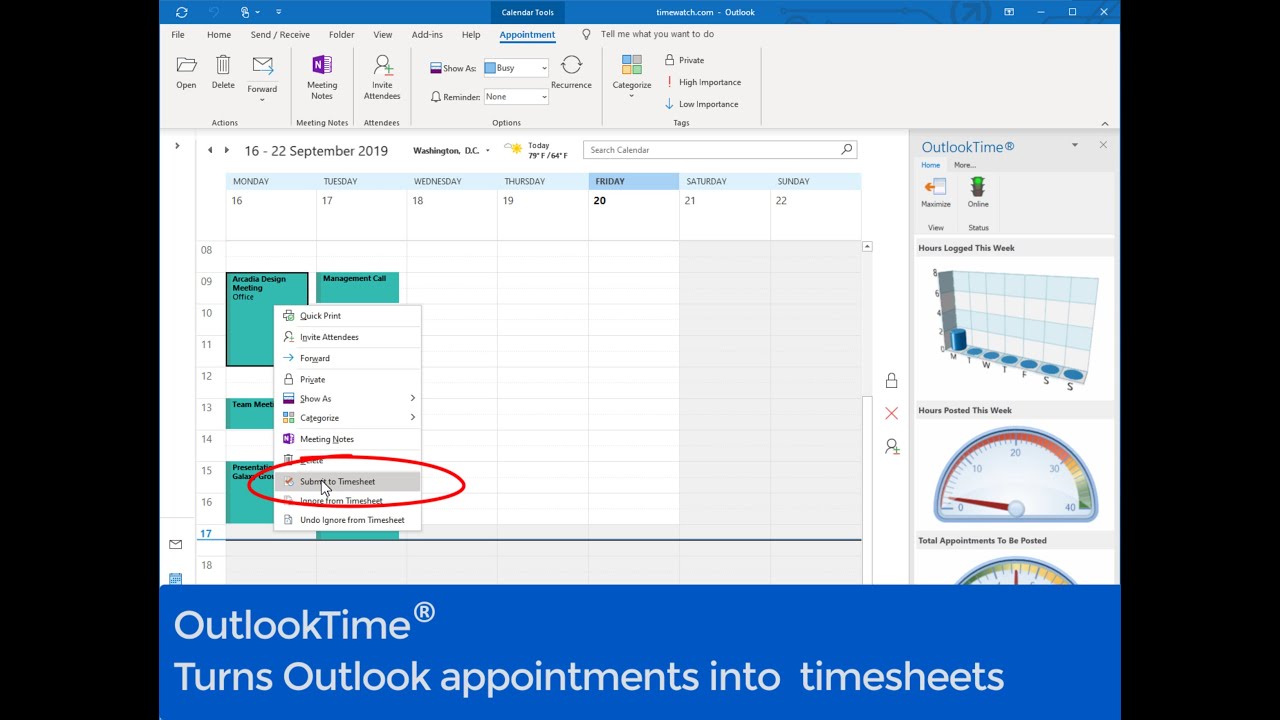Open the Ribbon Display Options icon
The image size is (1280, 720).
coord(1009,12)
